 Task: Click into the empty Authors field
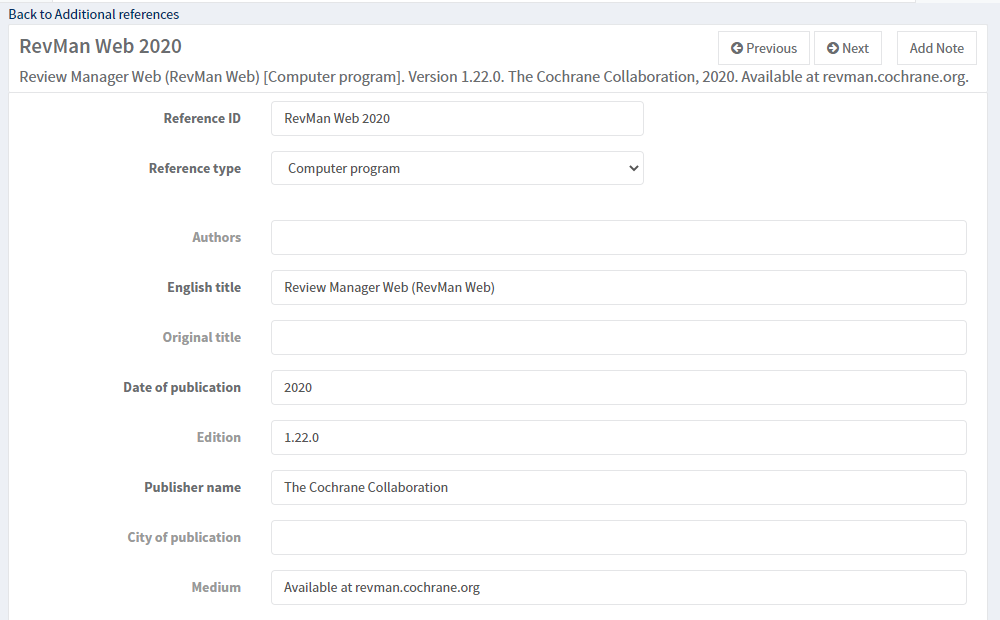point(618,237)
